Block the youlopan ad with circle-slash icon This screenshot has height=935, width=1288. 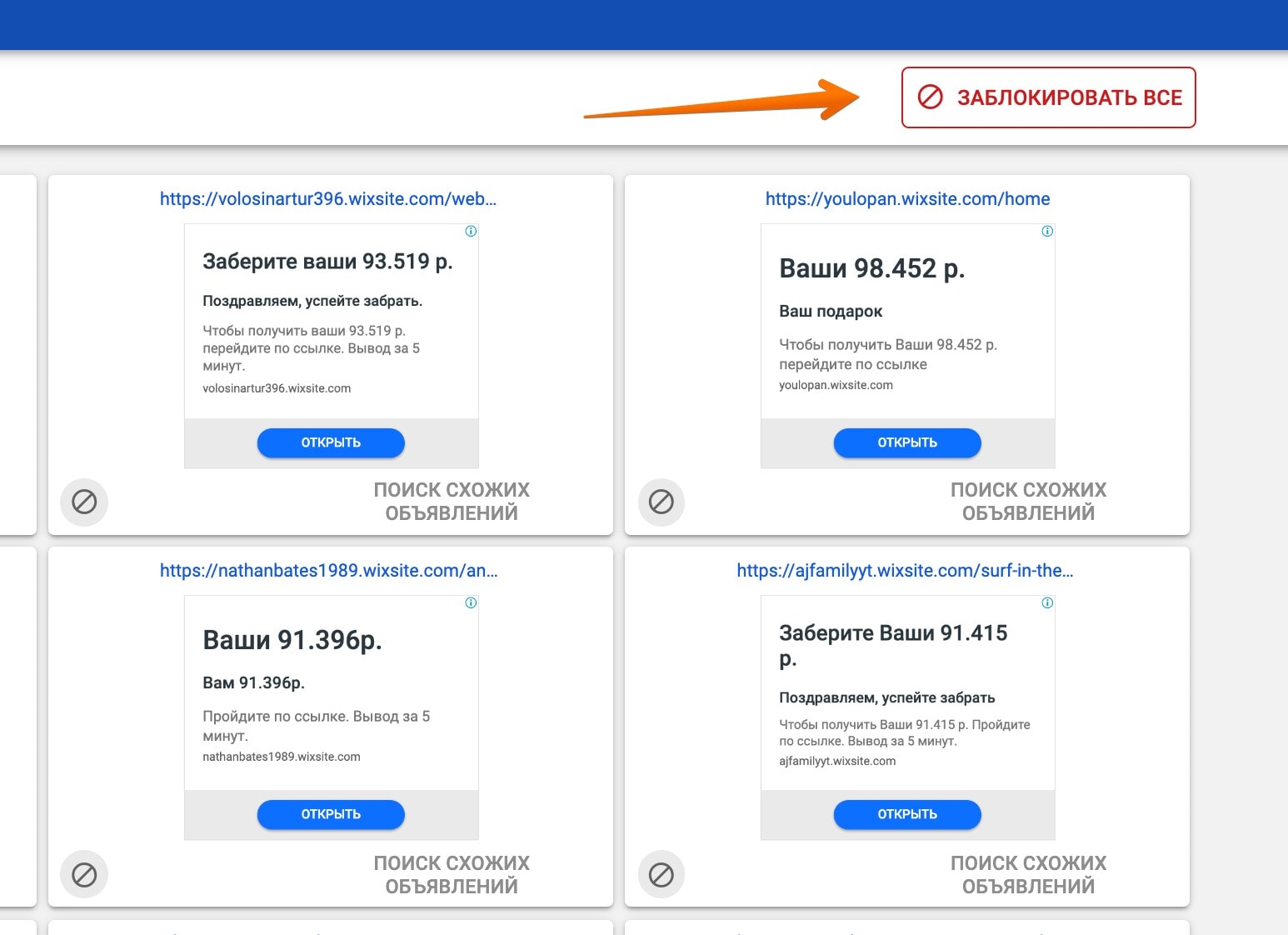pyautogui.click(x=661, y=502)
